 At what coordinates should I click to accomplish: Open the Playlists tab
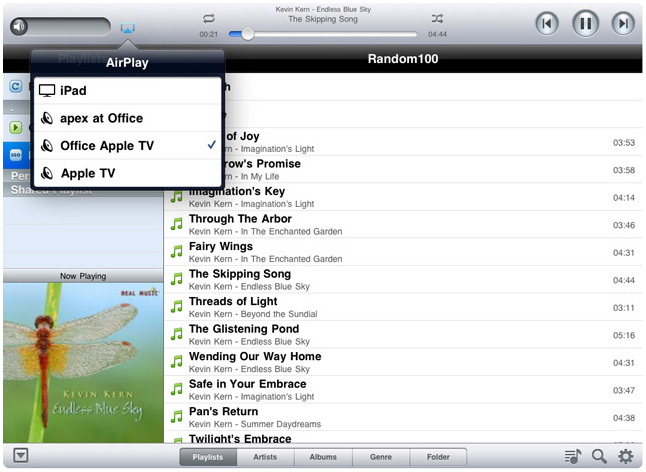[208, 457]
